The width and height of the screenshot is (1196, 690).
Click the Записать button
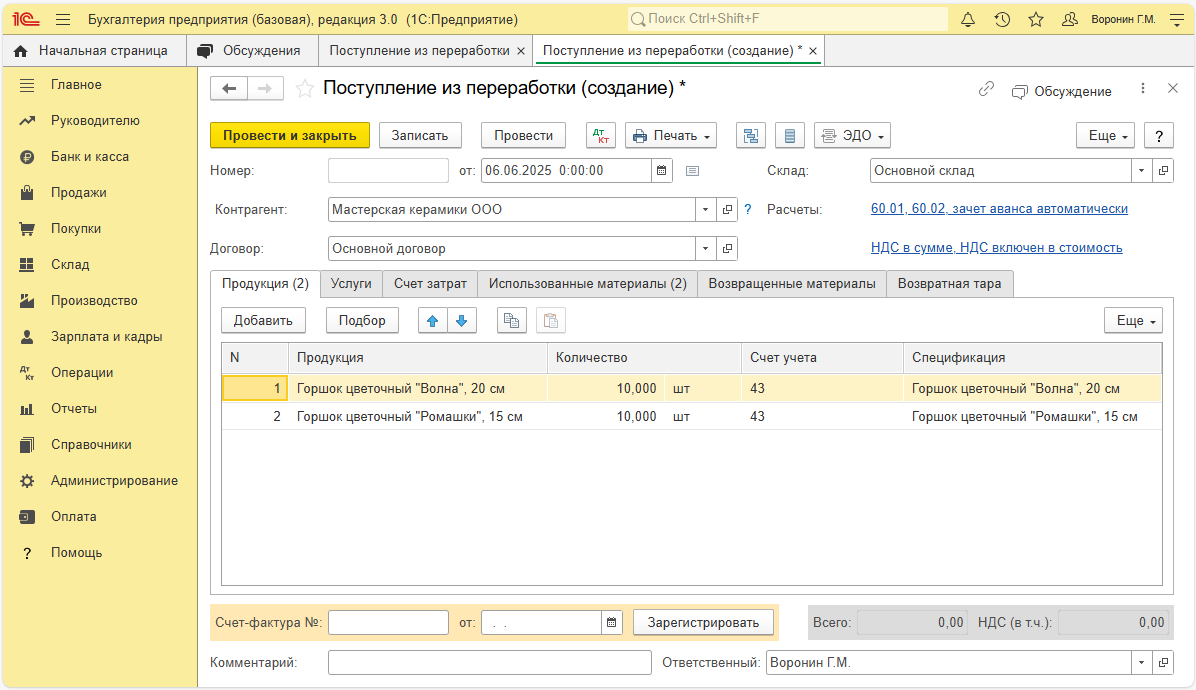pos(420,136)
